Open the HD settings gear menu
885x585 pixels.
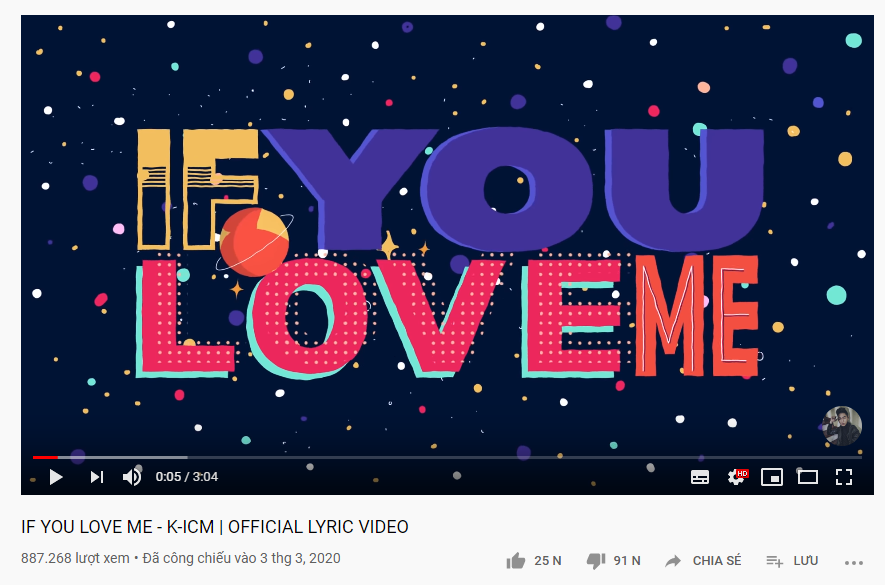[x=737, y=477]
